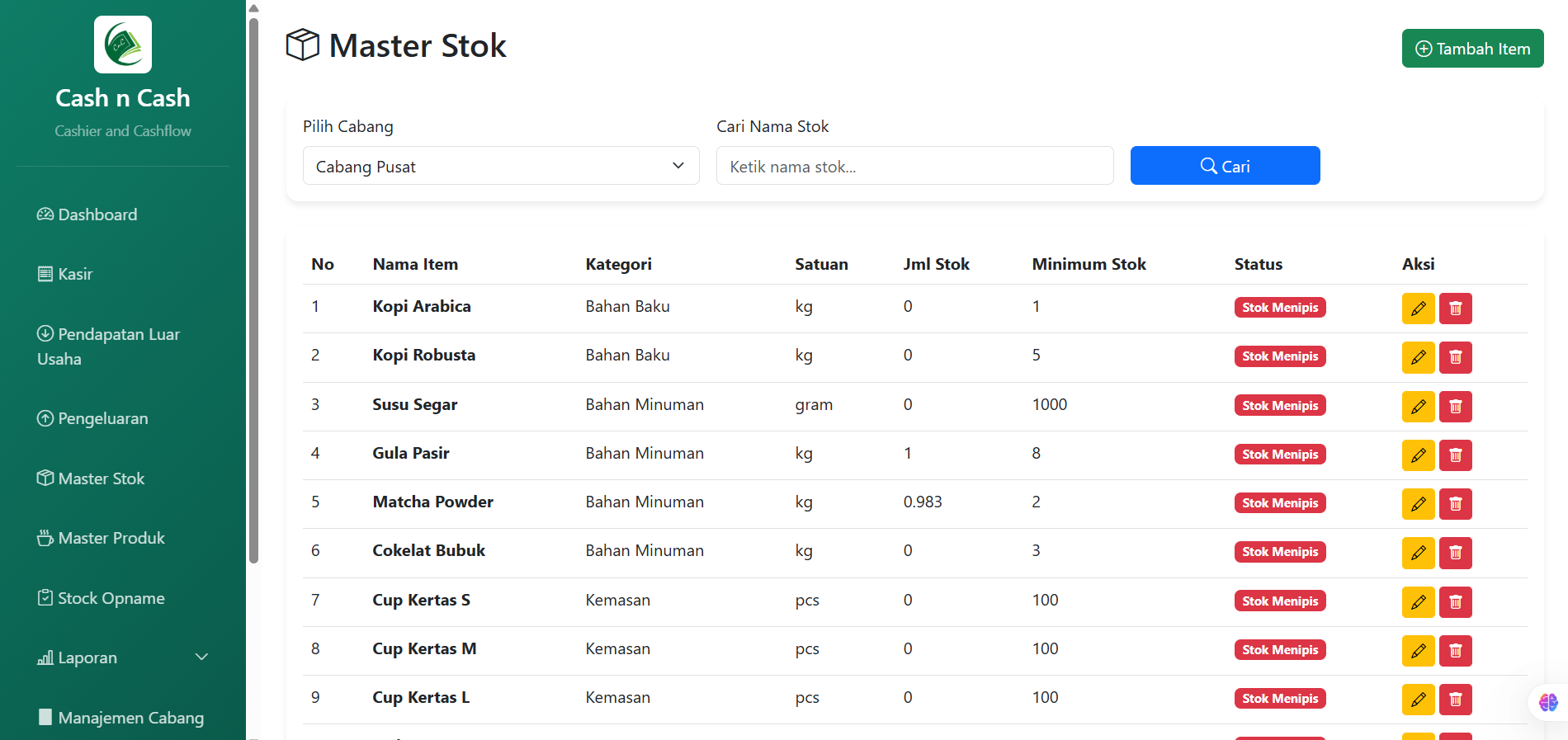This screenshot has width=1568, height=740.
Task: Click Stok Menipis badge for Matcha Powder
Action: (x=1280, y=503)
